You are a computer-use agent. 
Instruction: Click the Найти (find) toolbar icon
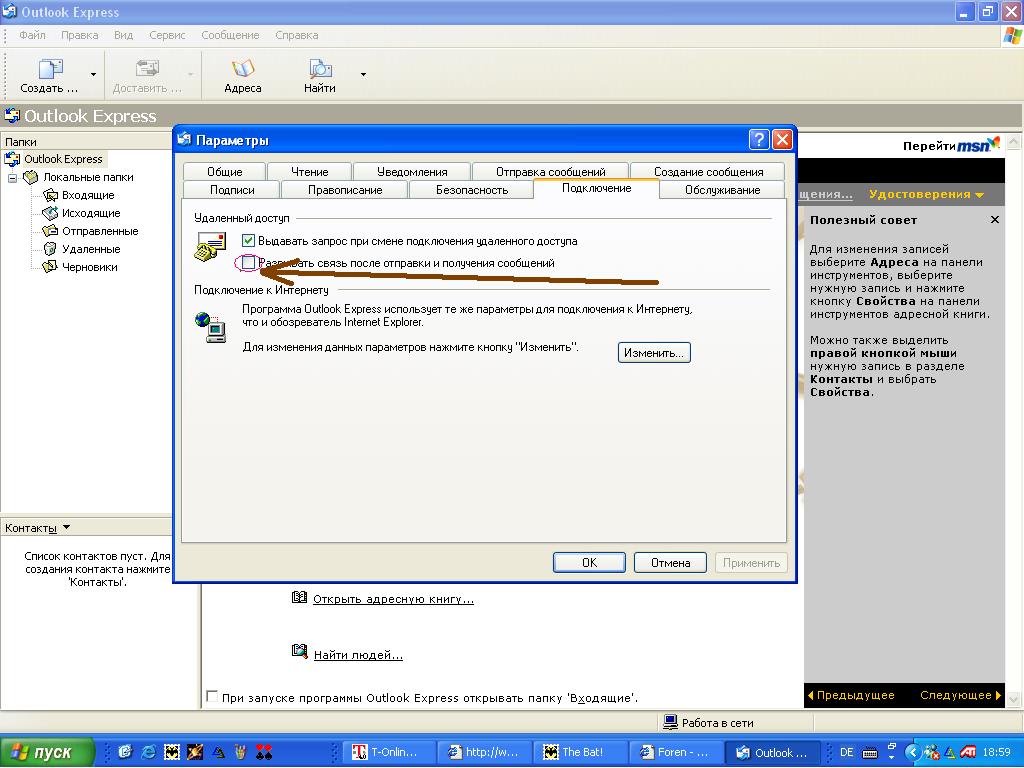point(320,69)
